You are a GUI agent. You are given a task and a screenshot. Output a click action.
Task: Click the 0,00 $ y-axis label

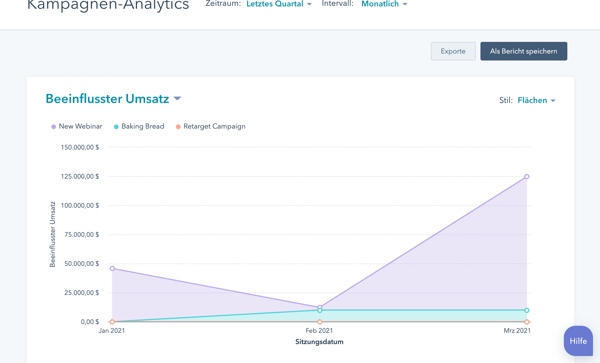[90, 322]
